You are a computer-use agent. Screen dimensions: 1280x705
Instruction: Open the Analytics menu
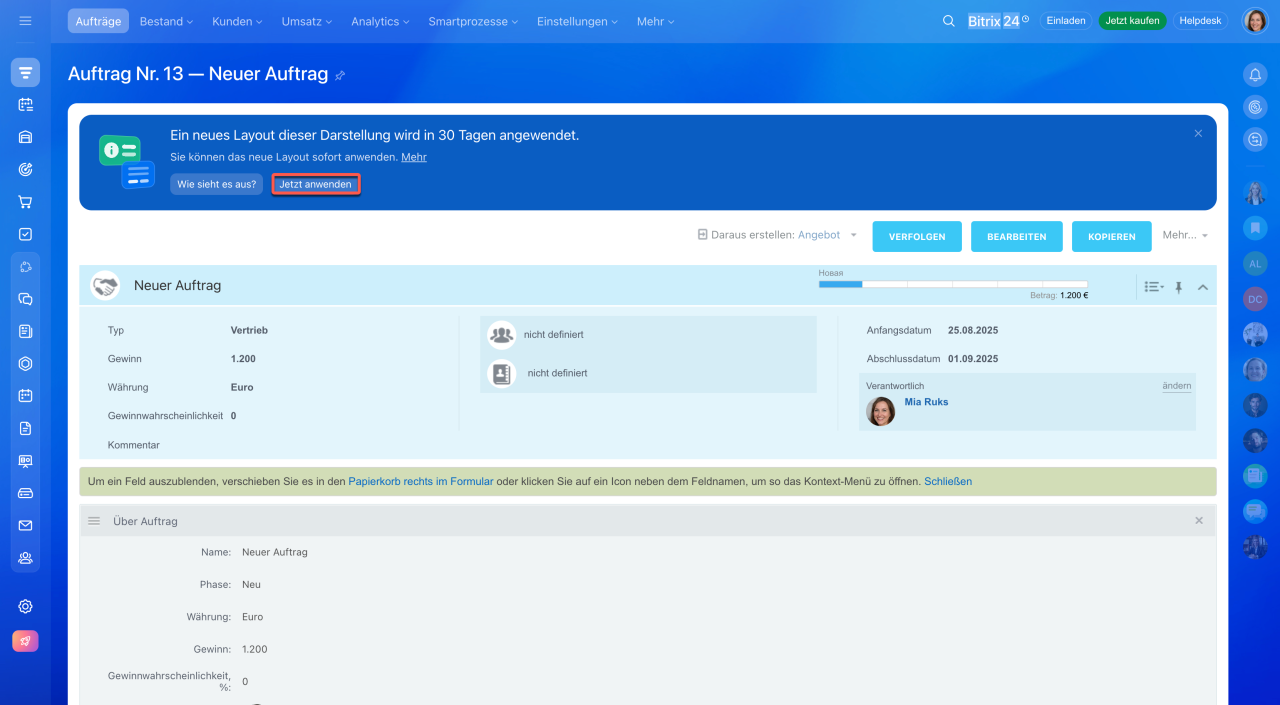point(381,21)
